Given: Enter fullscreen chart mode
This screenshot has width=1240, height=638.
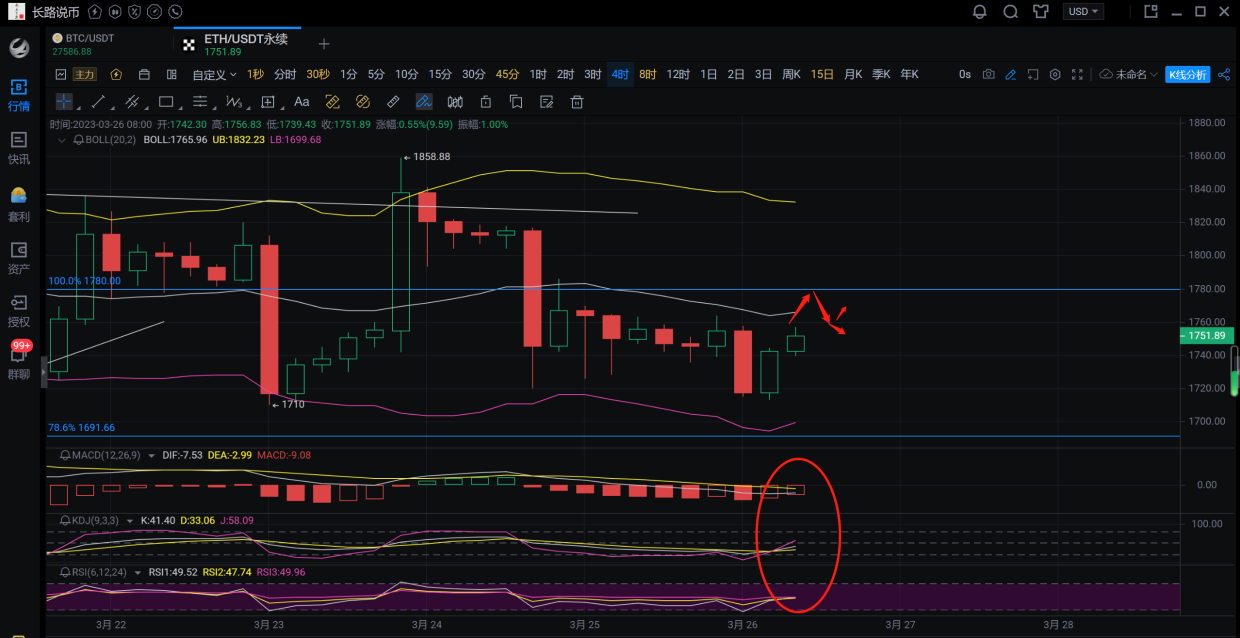Looking at the screenshot, I should [1077, 74].
